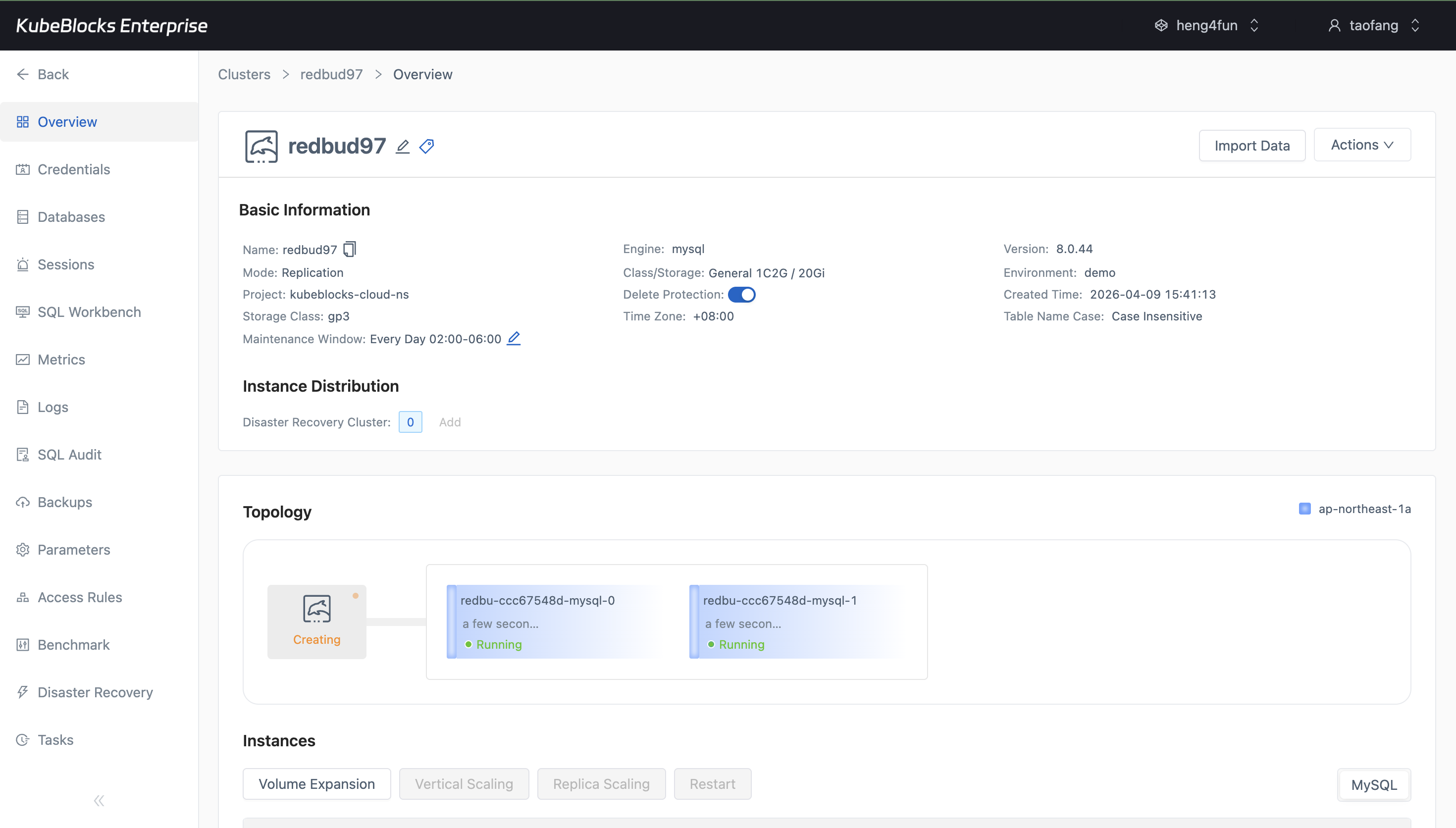Copy the cluster name redbud97
Image resolution: width=1456 pixels, height=828 pixels.
349,249
